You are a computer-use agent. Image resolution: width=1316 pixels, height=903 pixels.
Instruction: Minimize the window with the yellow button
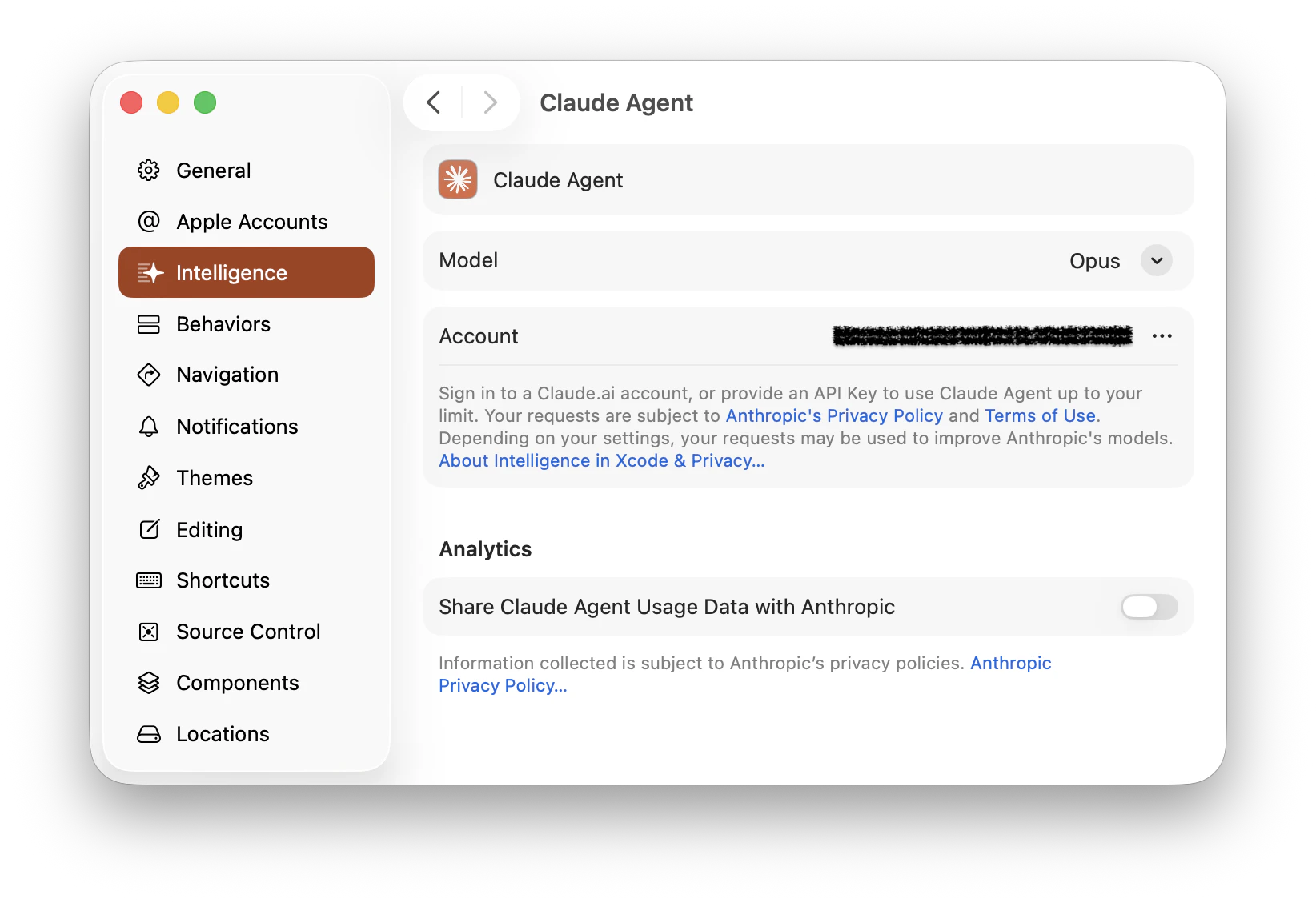(x=168, y=102)
